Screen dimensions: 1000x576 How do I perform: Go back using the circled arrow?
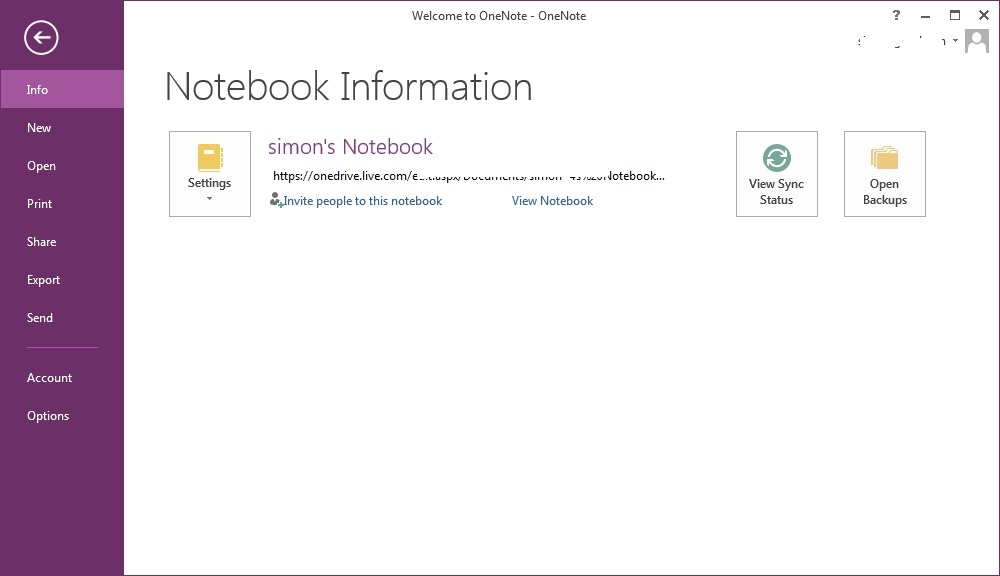tap(41, 38)
